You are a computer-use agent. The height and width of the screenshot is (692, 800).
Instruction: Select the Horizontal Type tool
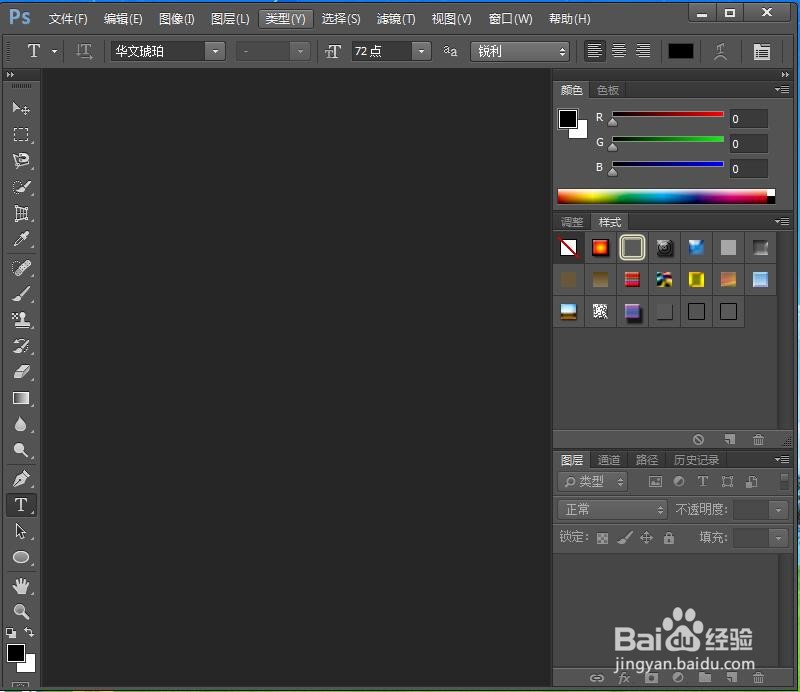tap(21, 505)
